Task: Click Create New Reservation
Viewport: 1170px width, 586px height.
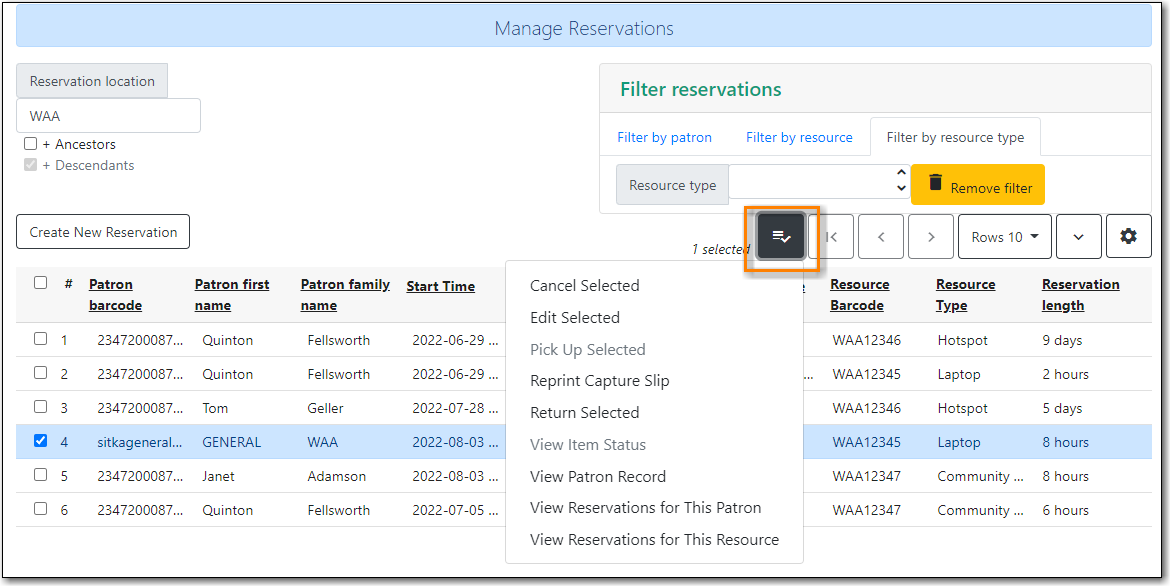Action: coord(102,231)
